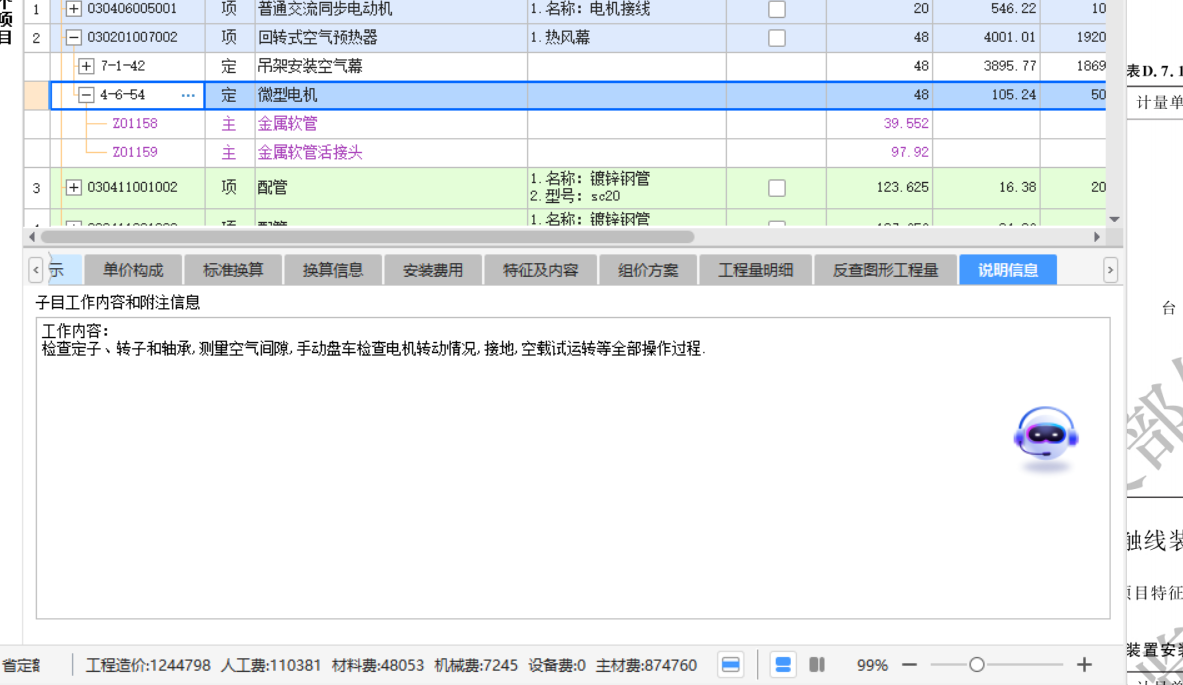Expand item 030406005001
Image resolution: width=1183 pixels, height=685 pixels.
(x=73, y=9)
